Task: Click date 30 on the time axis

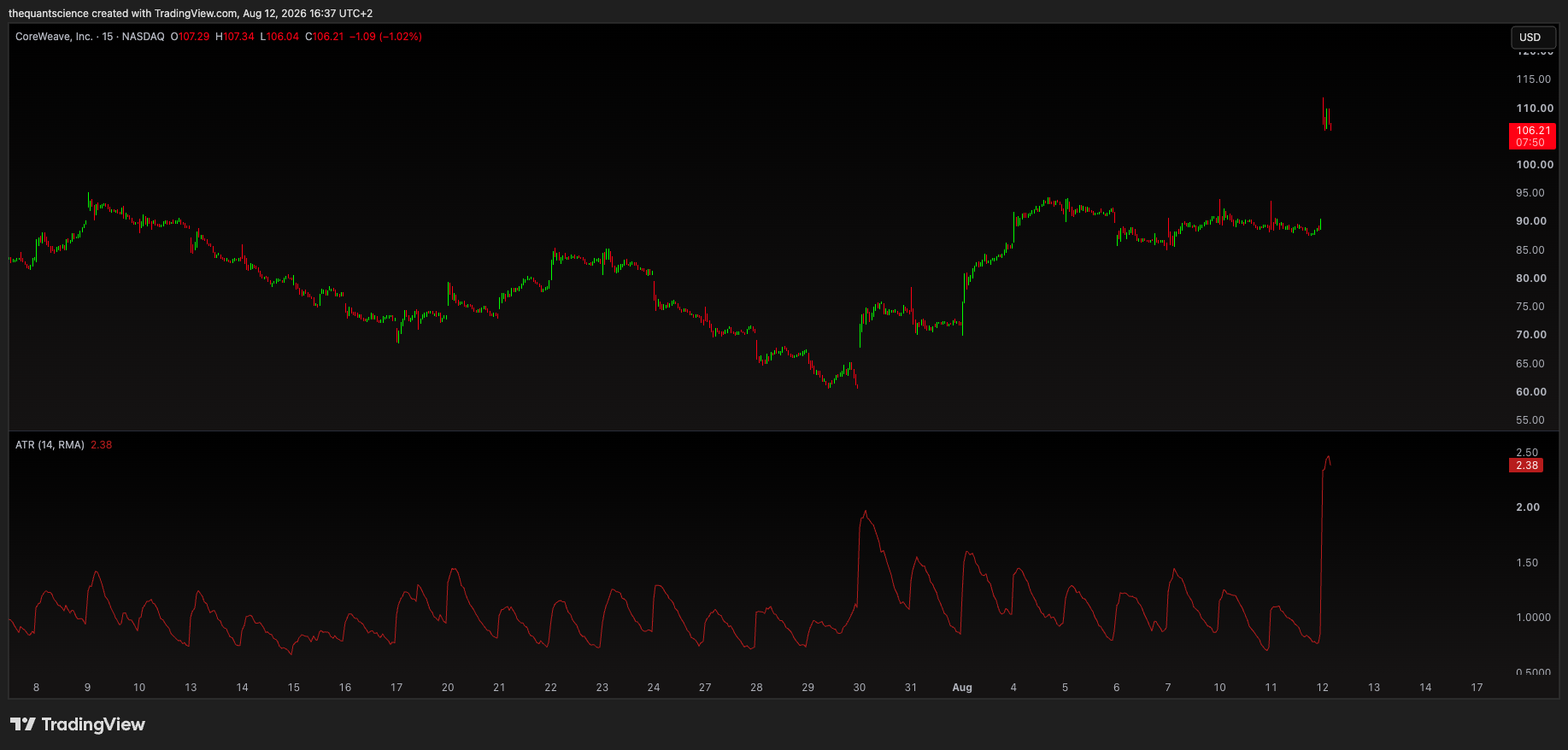Action: click(860, 688)
